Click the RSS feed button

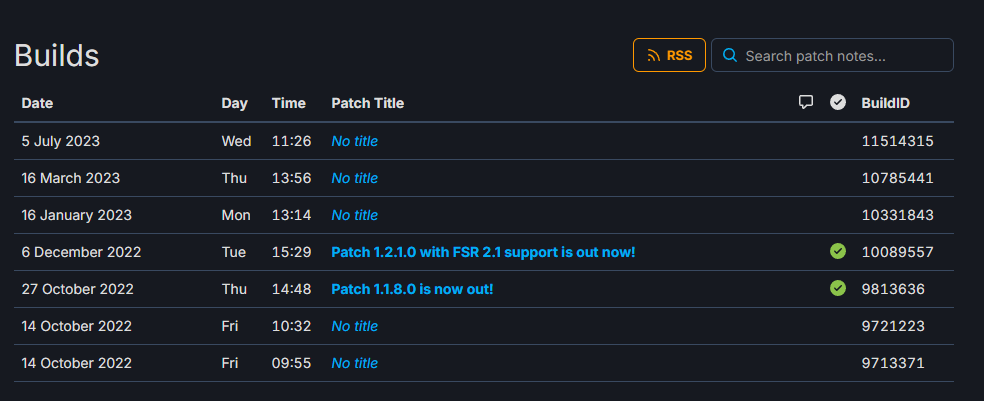coord(669,55)
